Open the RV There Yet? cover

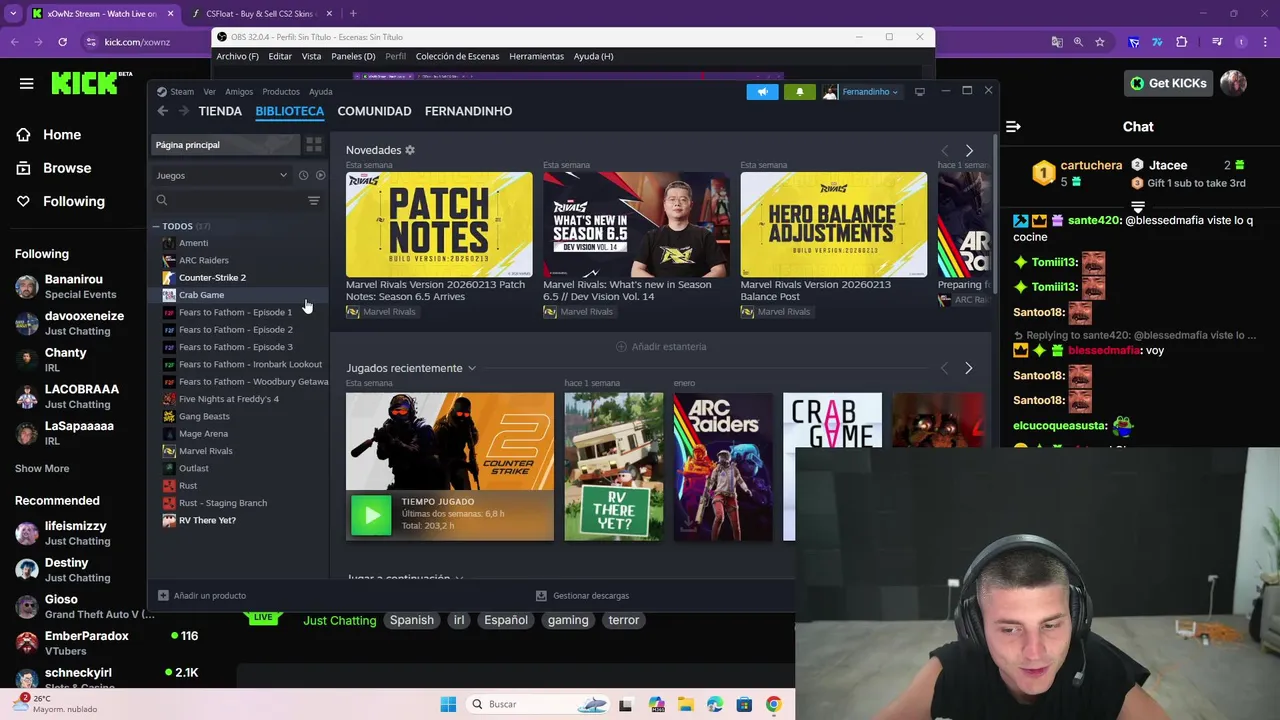tap(613, 467)
